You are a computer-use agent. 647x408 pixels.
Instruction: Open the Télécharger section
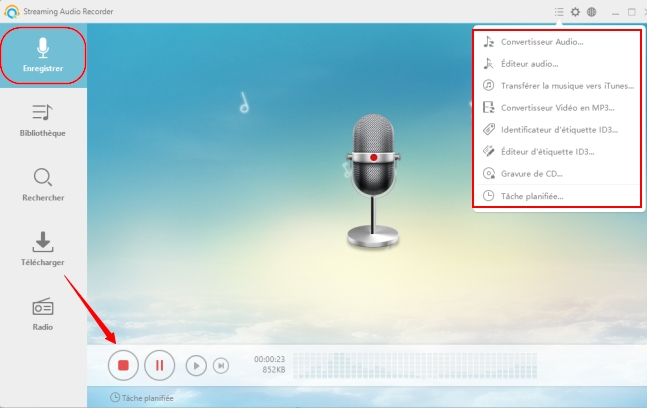(43, 249)
